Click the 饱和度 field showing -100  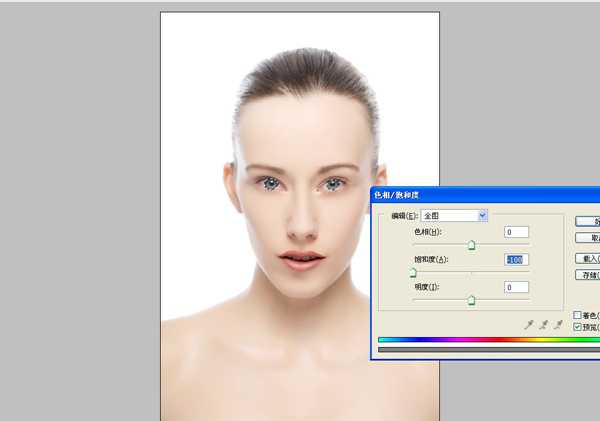pos(516,260)
